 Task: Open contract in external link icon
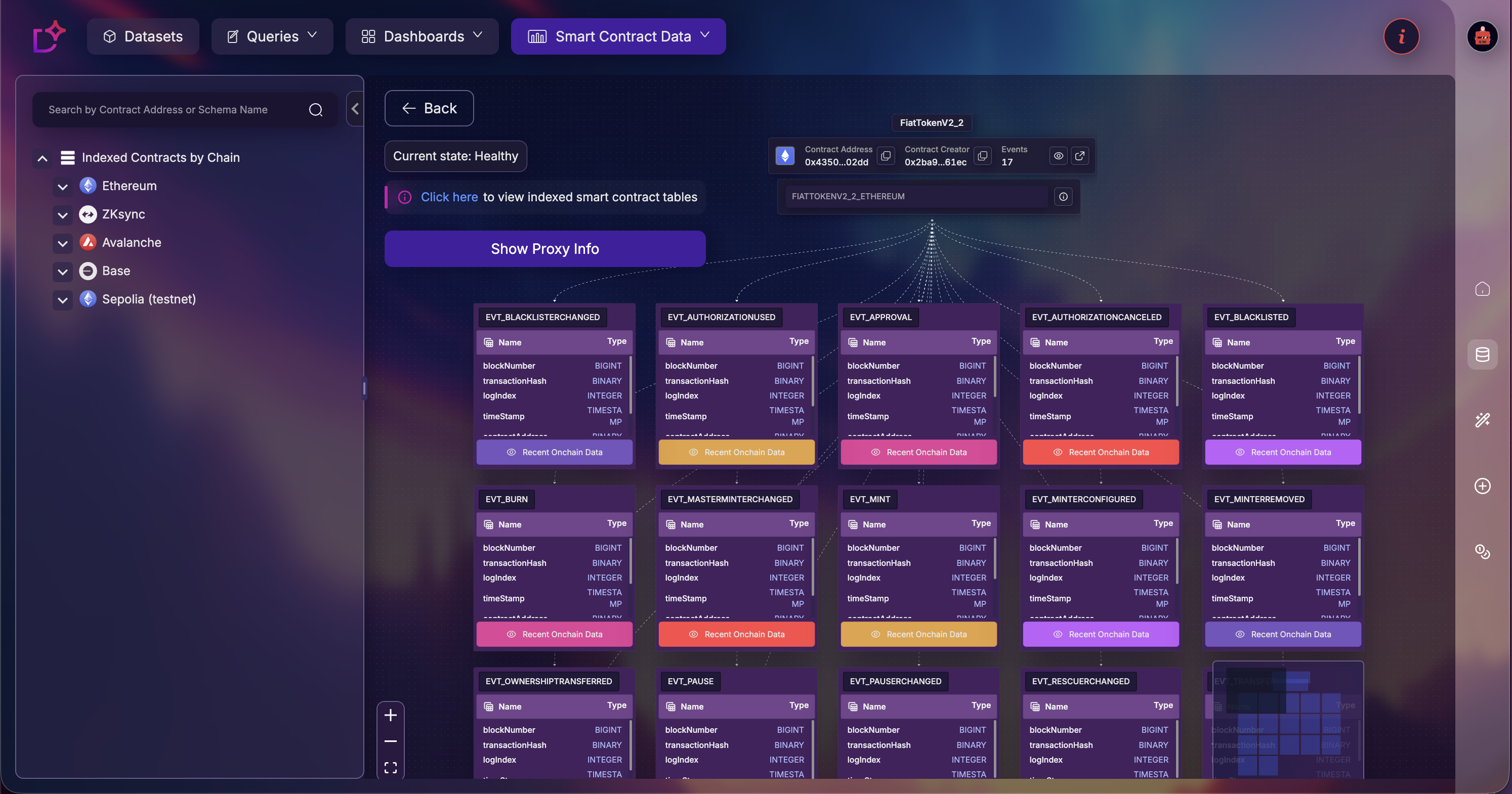1079,156
